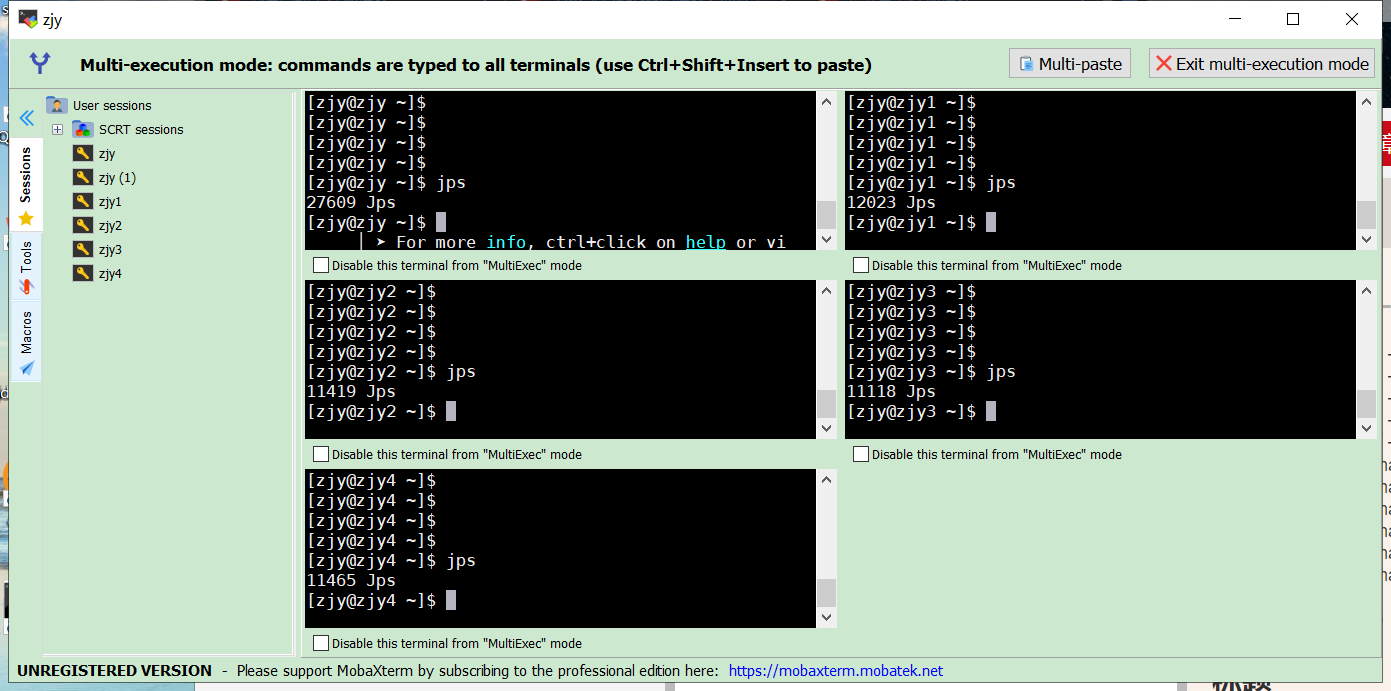Screen dimensions: 1391x691
Task: Disable the zjy terminal from MultiExec mode
Action: point(321,265)
